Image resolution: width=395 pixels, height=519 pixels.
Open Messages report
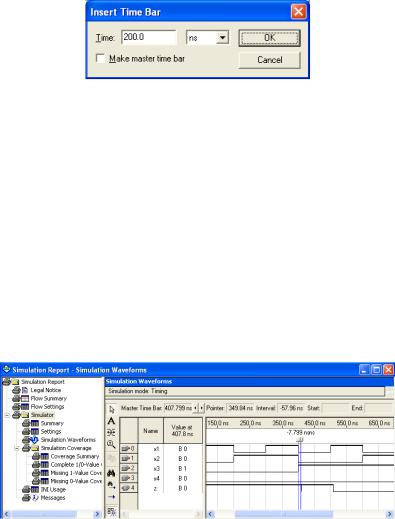(x=53, y=498)
